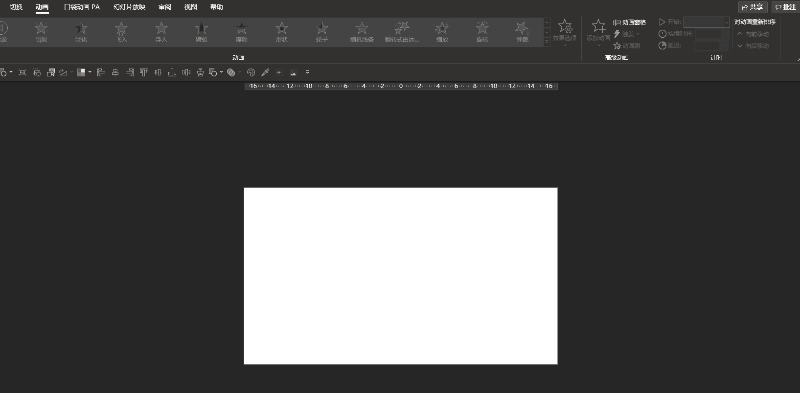Apply the Fade animation effect

tap(81, 32)
